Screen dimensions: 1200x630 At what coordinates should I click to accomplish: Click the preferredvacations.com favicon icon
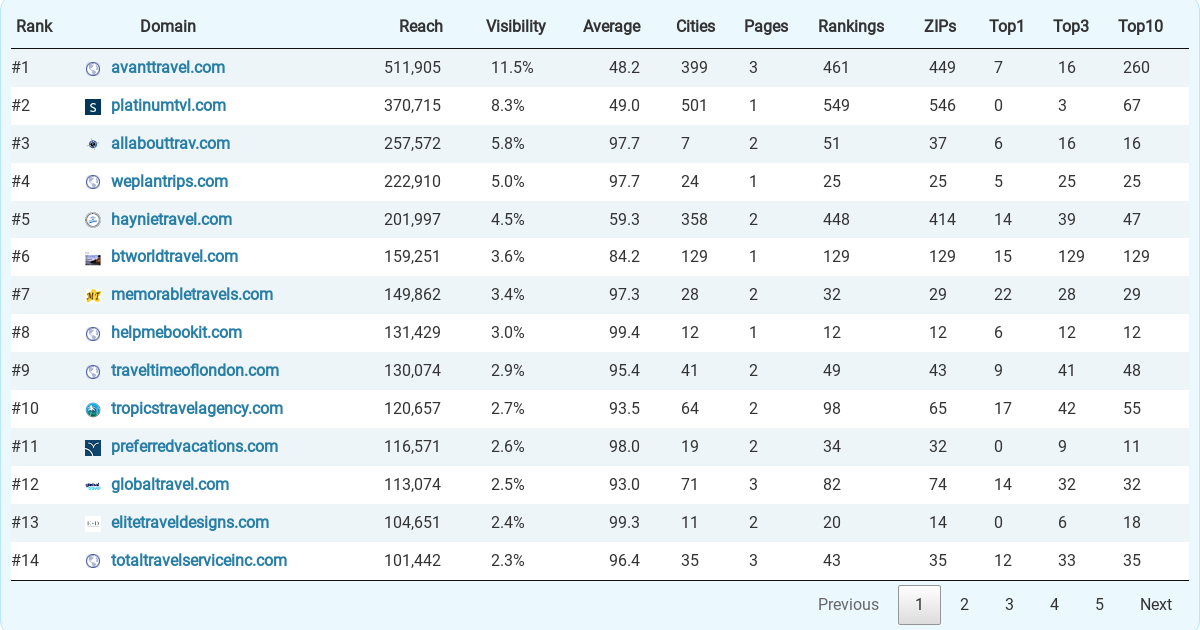pyautogui.click(x=93, y=448)
